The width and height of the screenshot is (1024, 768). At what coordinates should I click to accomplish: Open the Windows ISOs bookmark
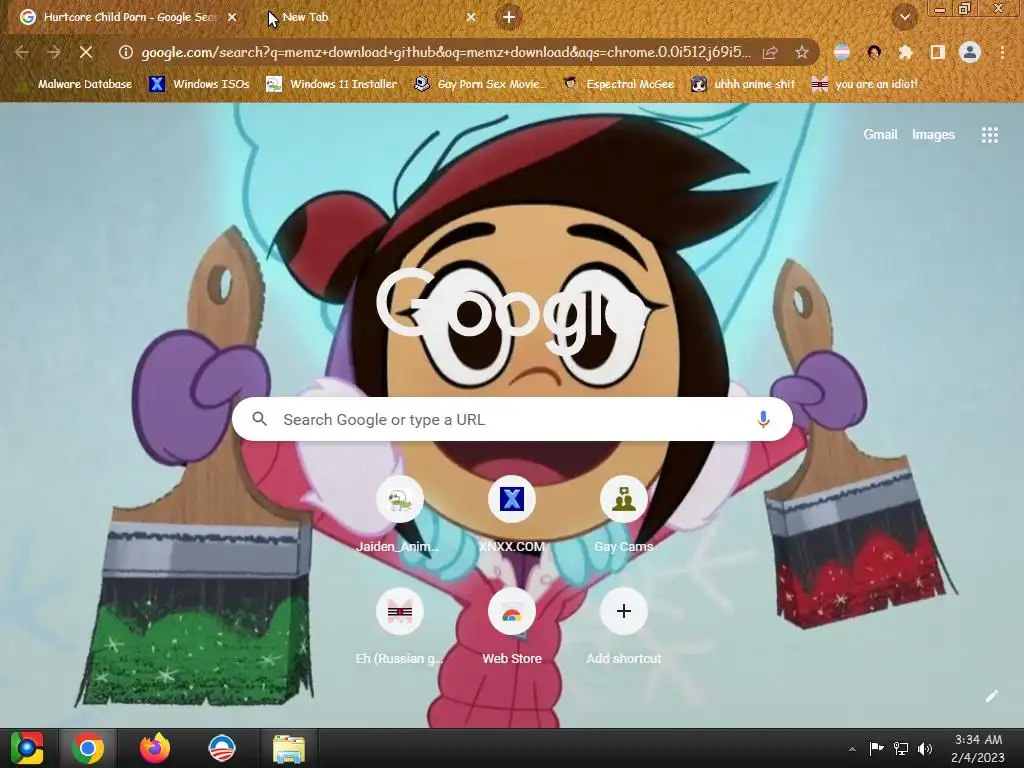pyautogui.click(x=199, y=84)
